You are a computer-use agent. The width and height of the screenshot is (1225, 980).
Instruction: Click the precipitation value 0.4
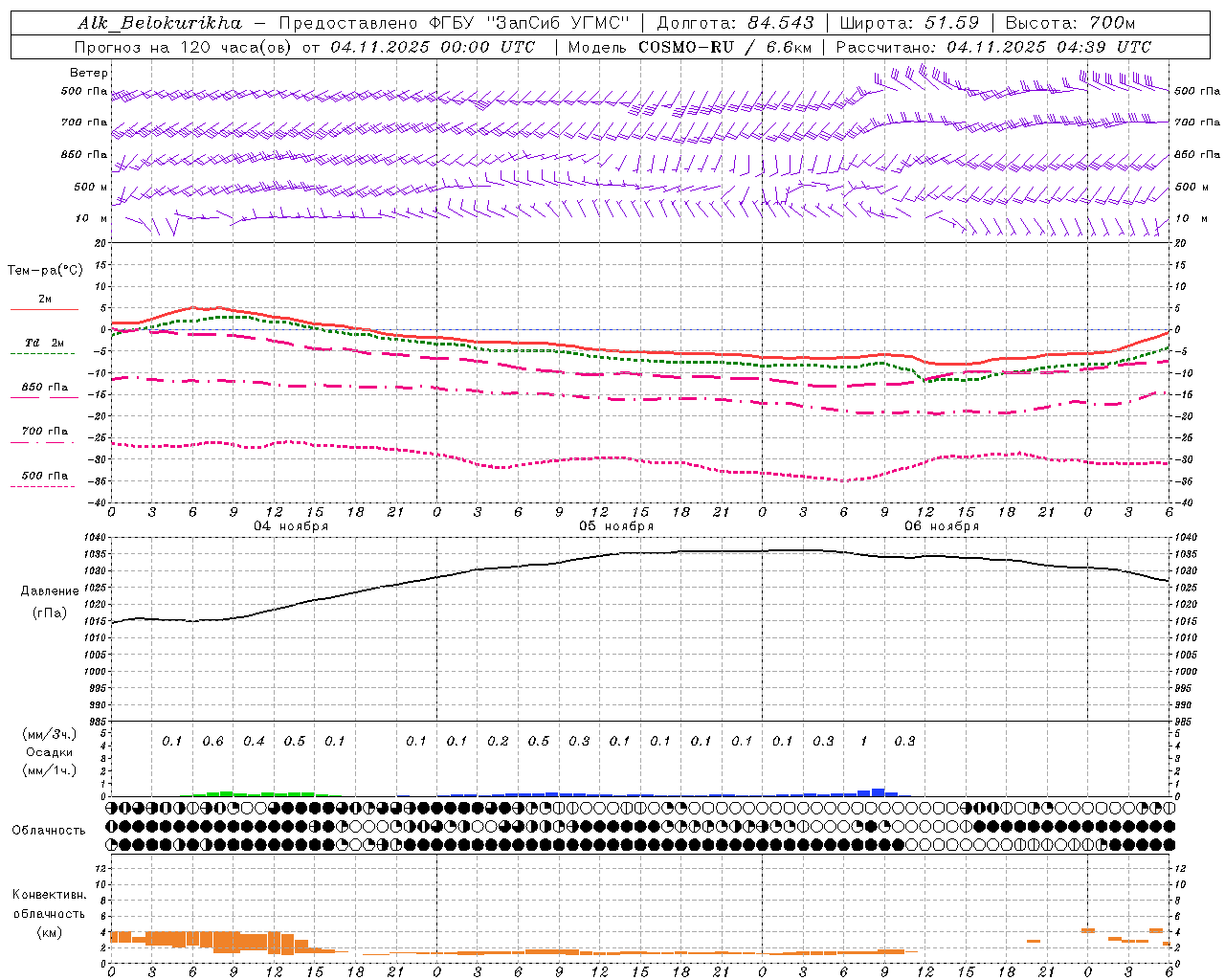[254, 742]
